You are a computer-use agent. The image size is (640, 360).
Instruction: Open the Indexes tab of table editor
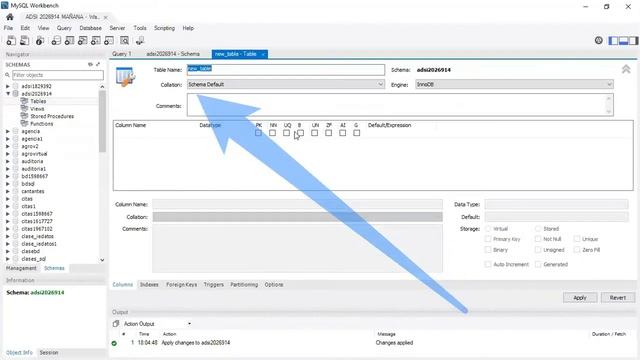(149, 284)
